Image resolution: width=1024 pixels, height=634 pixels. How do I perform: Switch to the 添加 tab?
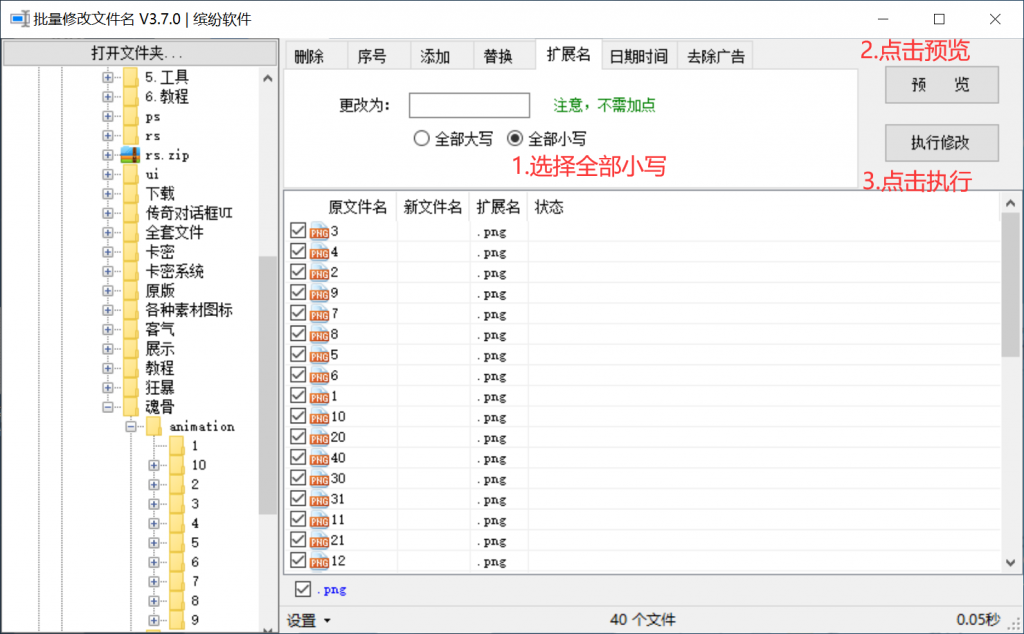[442, 56]
